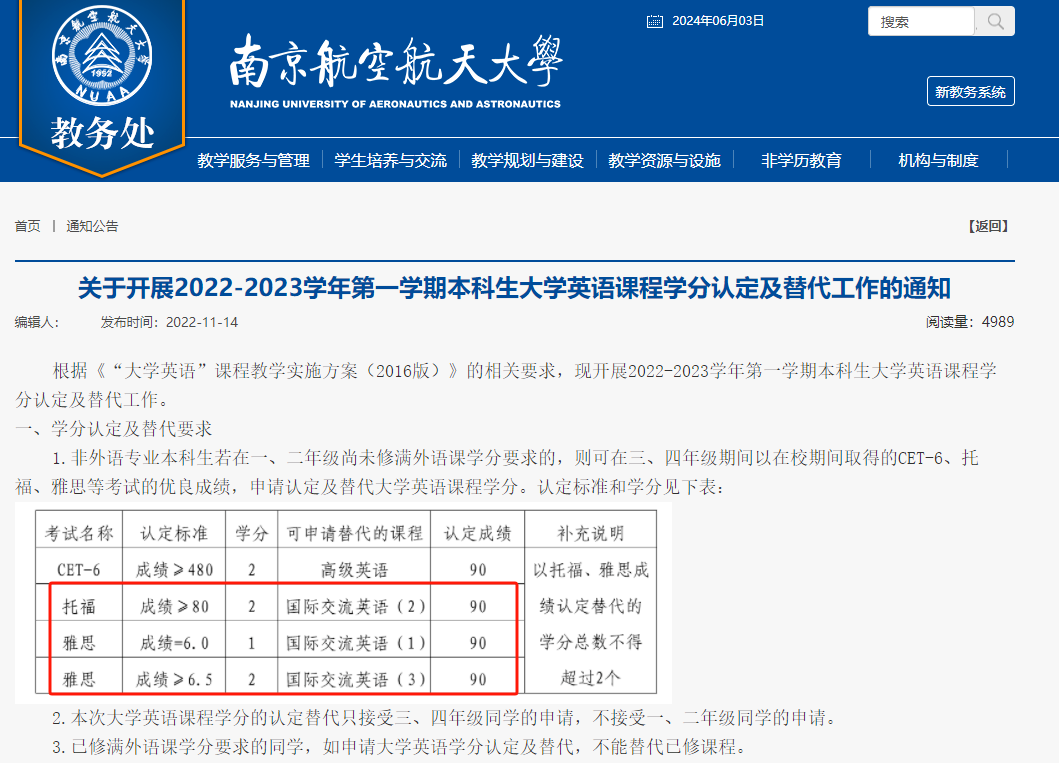Open the 新教务系统 button
This screenshot has width=1059, height=763.
pyautogui.click(x=971, y=92)
